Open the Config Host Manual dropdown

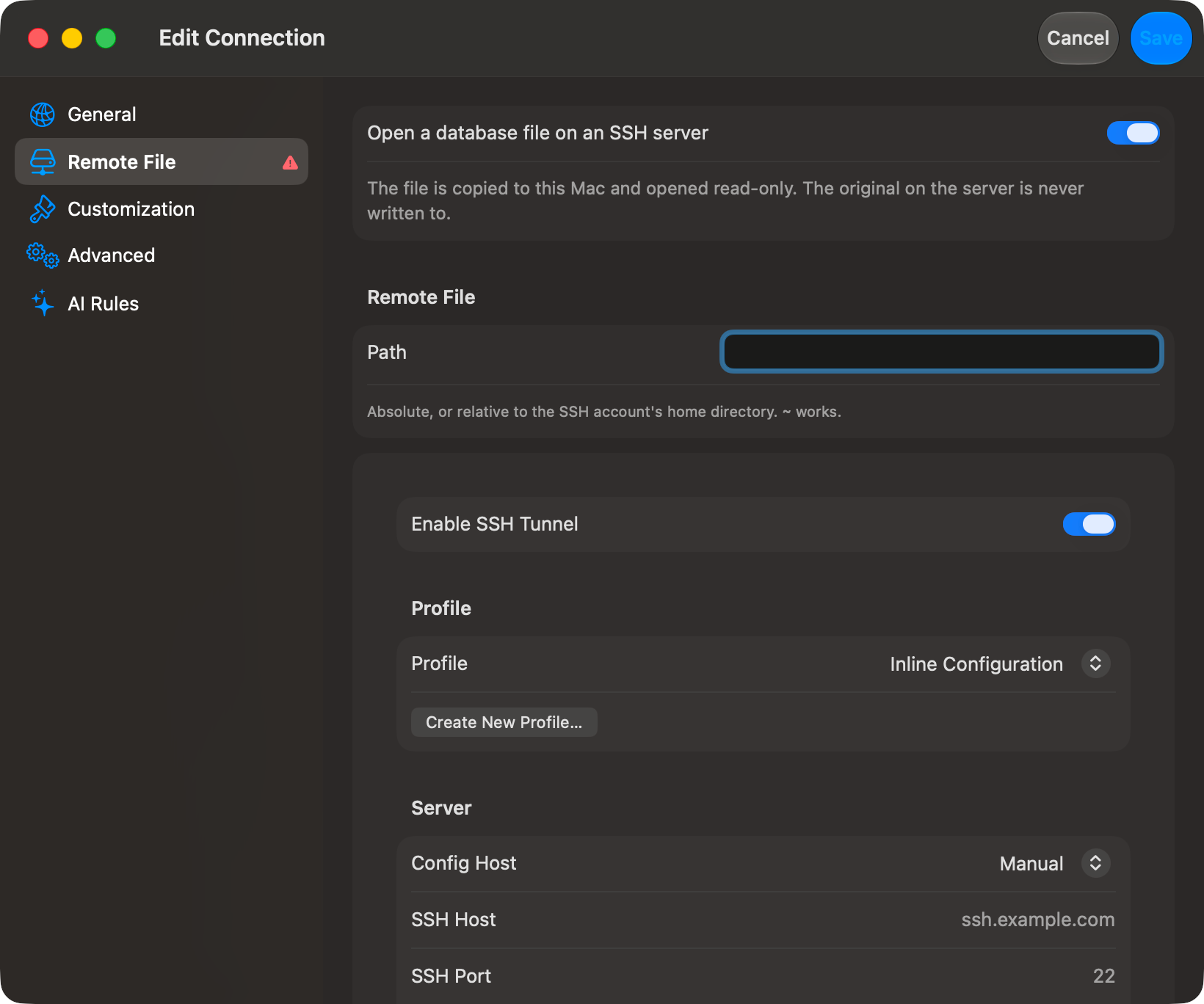coord(1055,863)
